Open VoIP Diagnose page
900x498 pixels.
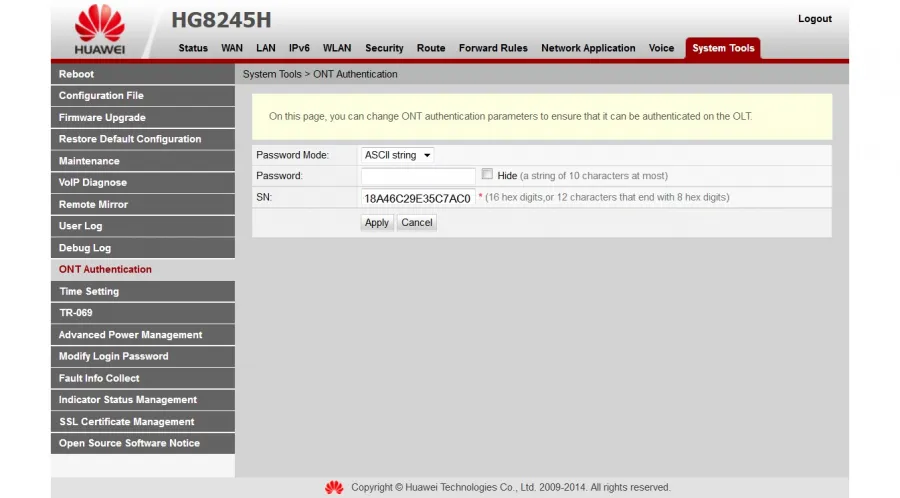point(143,182)
